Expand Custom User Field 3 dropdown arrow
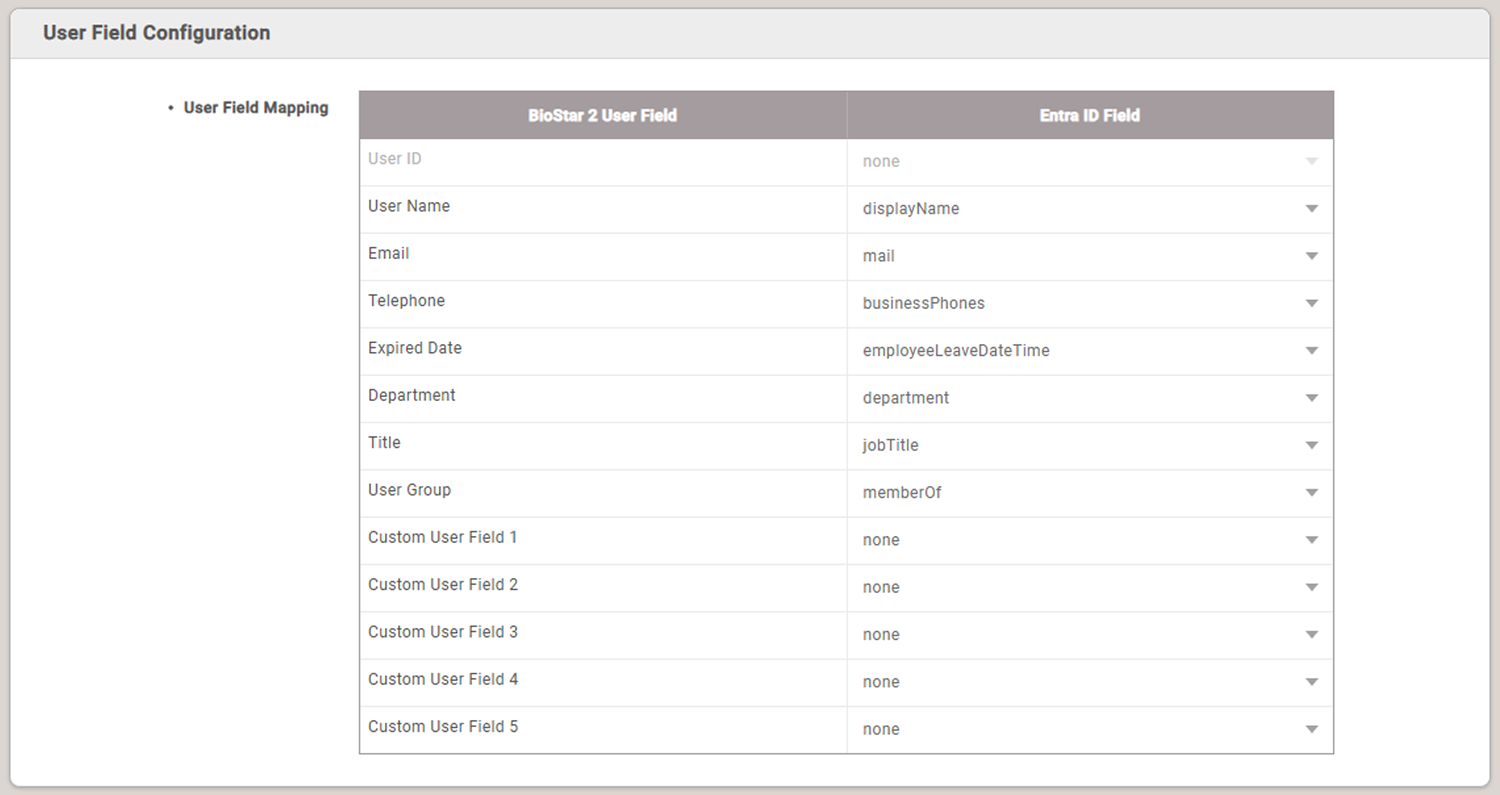Image resolution: width=1500 pixels, height=795 pixels. 1312,634
